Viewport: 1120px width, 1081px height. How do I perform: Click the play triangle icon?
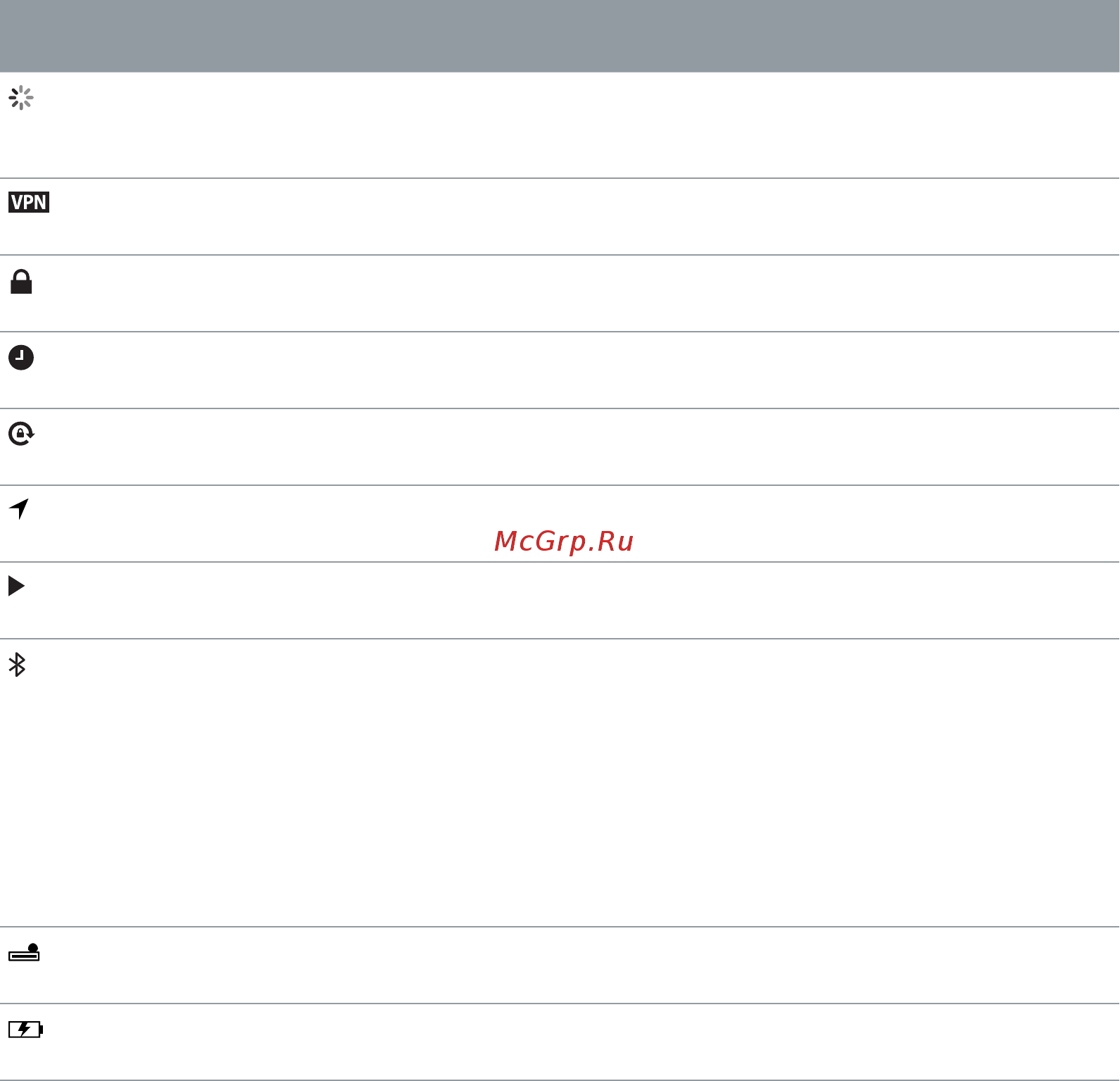tap(16, 586)
